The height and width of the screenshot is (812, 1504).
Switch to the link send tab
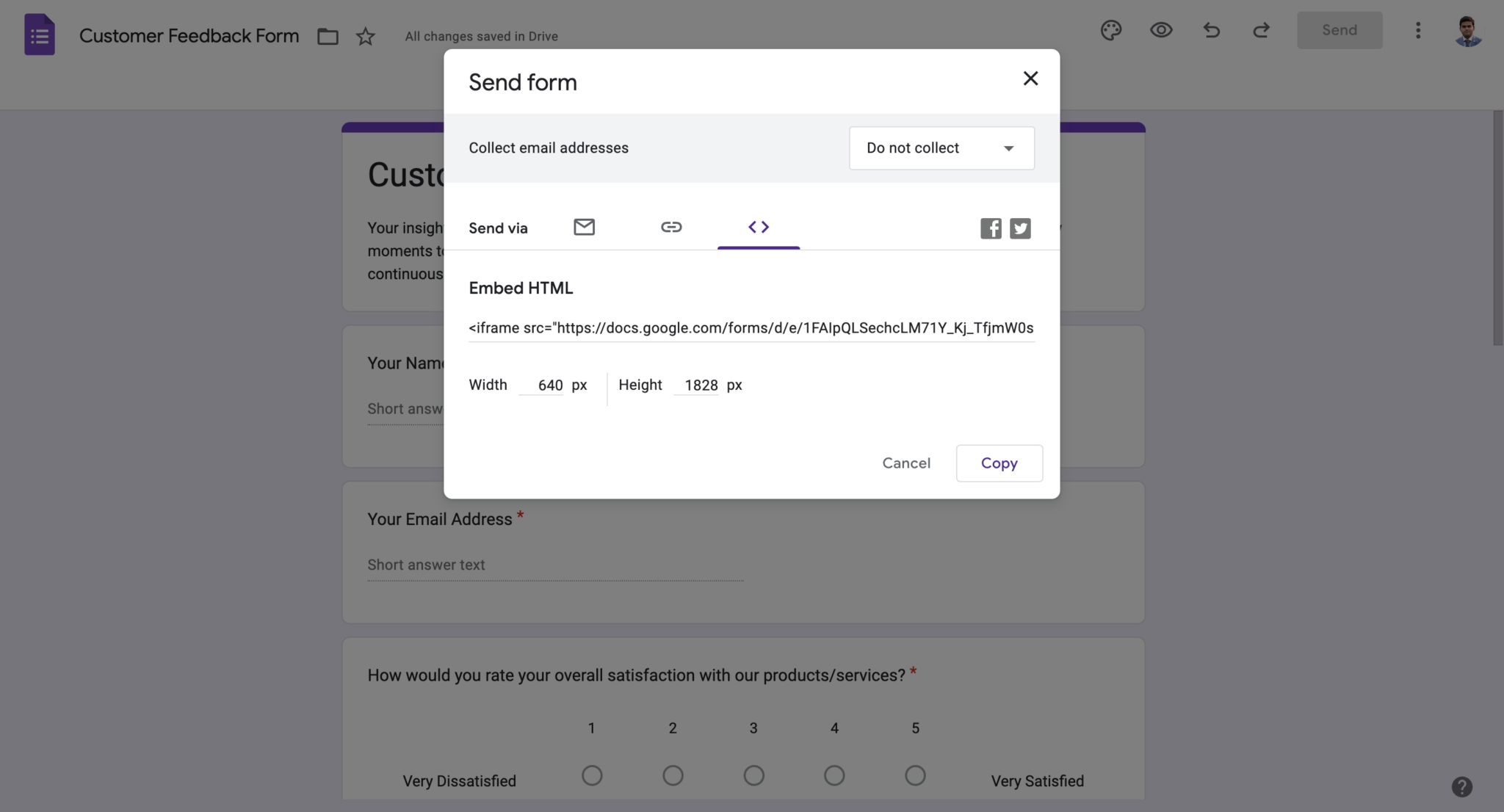pyautogui.click(x=670, y=227)
